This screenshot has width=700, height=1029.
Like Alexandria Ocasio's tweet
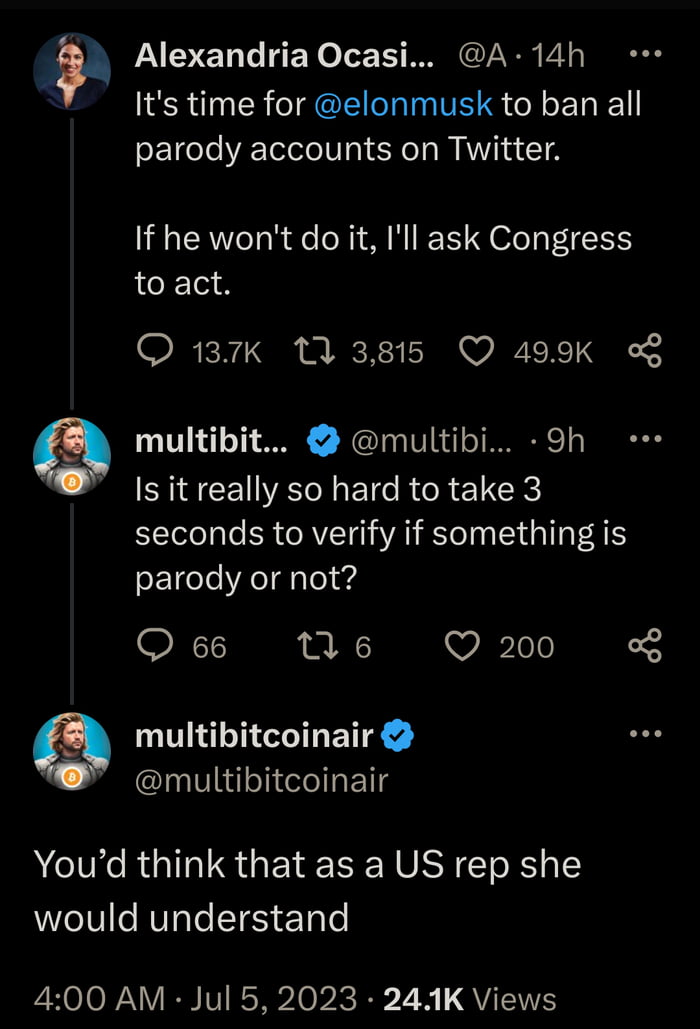click(x=478, y=351)
